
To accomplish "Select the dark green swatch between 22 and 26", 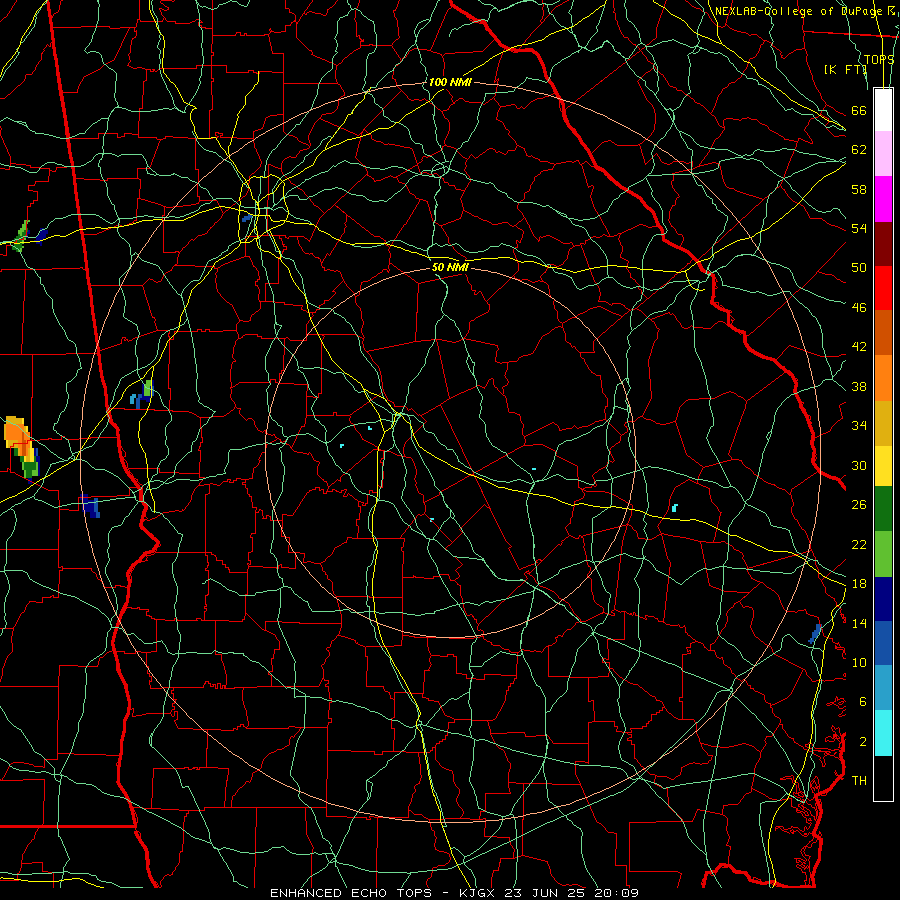I will 883,509.
